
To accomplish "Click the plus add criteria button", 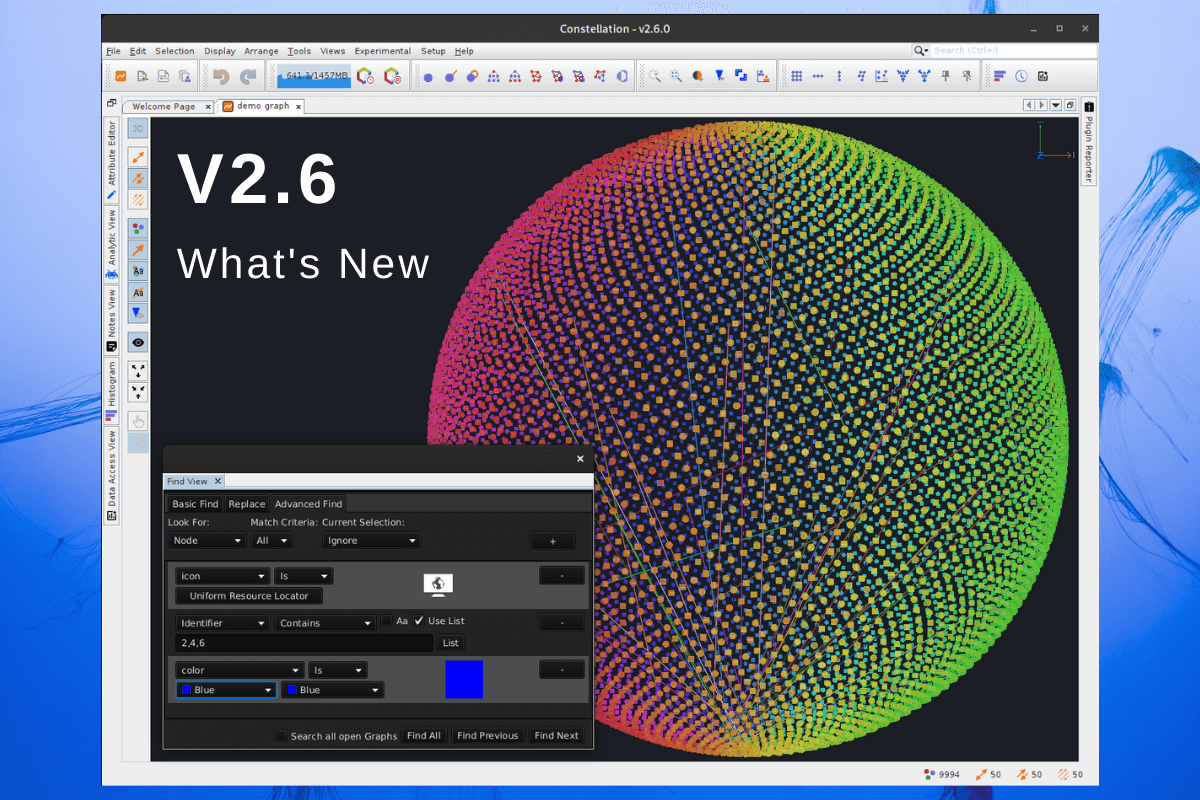I will (x=553, y=541).
